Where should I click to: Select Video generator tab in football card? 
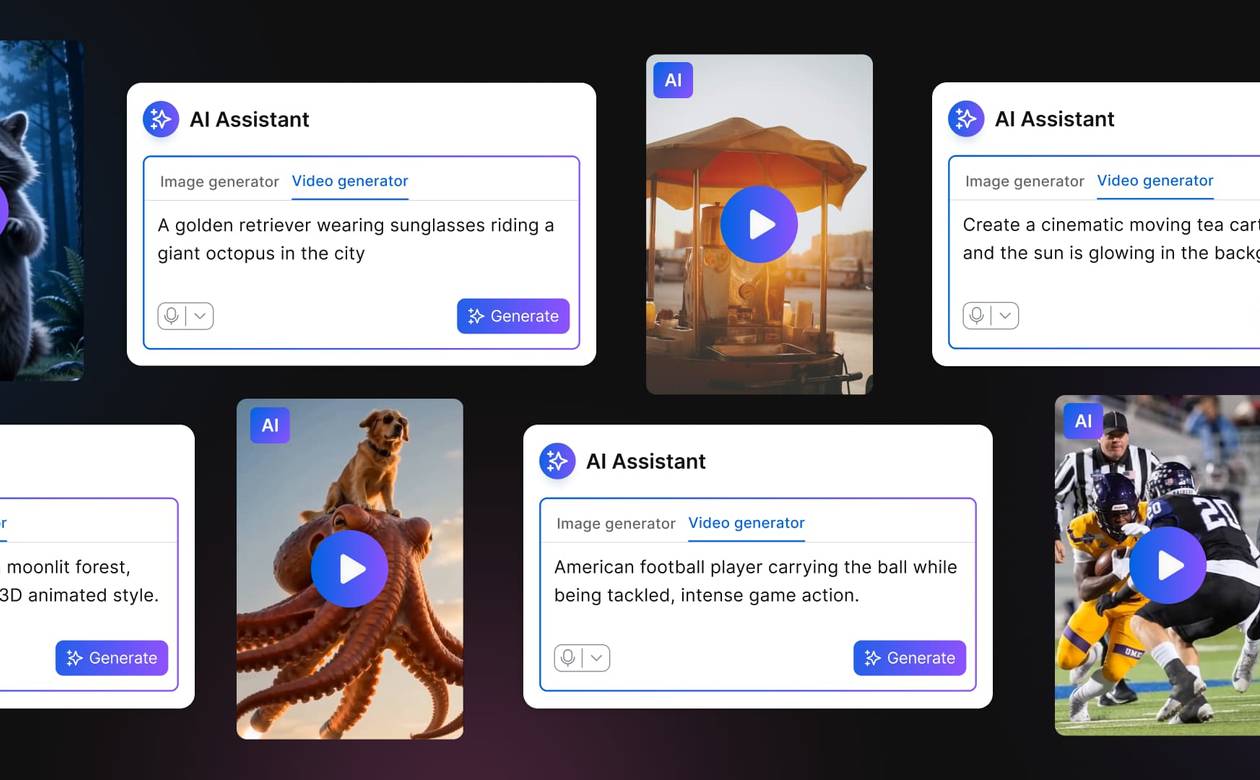point(746,523)
